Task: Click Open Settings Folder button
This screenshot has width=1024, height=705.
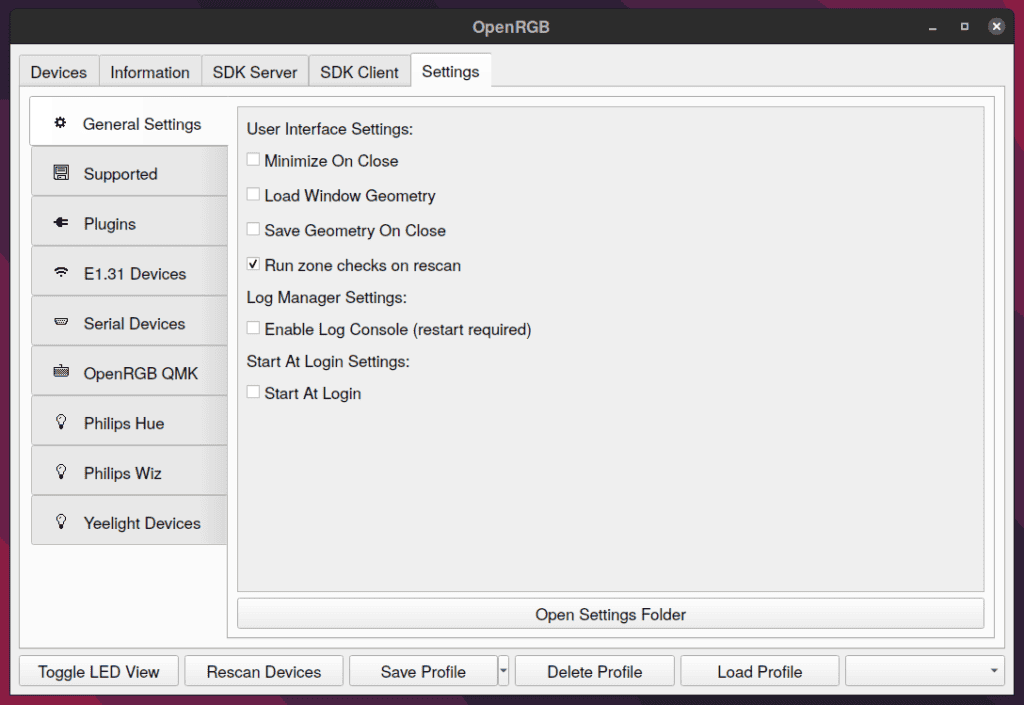Action: point(611,614)
